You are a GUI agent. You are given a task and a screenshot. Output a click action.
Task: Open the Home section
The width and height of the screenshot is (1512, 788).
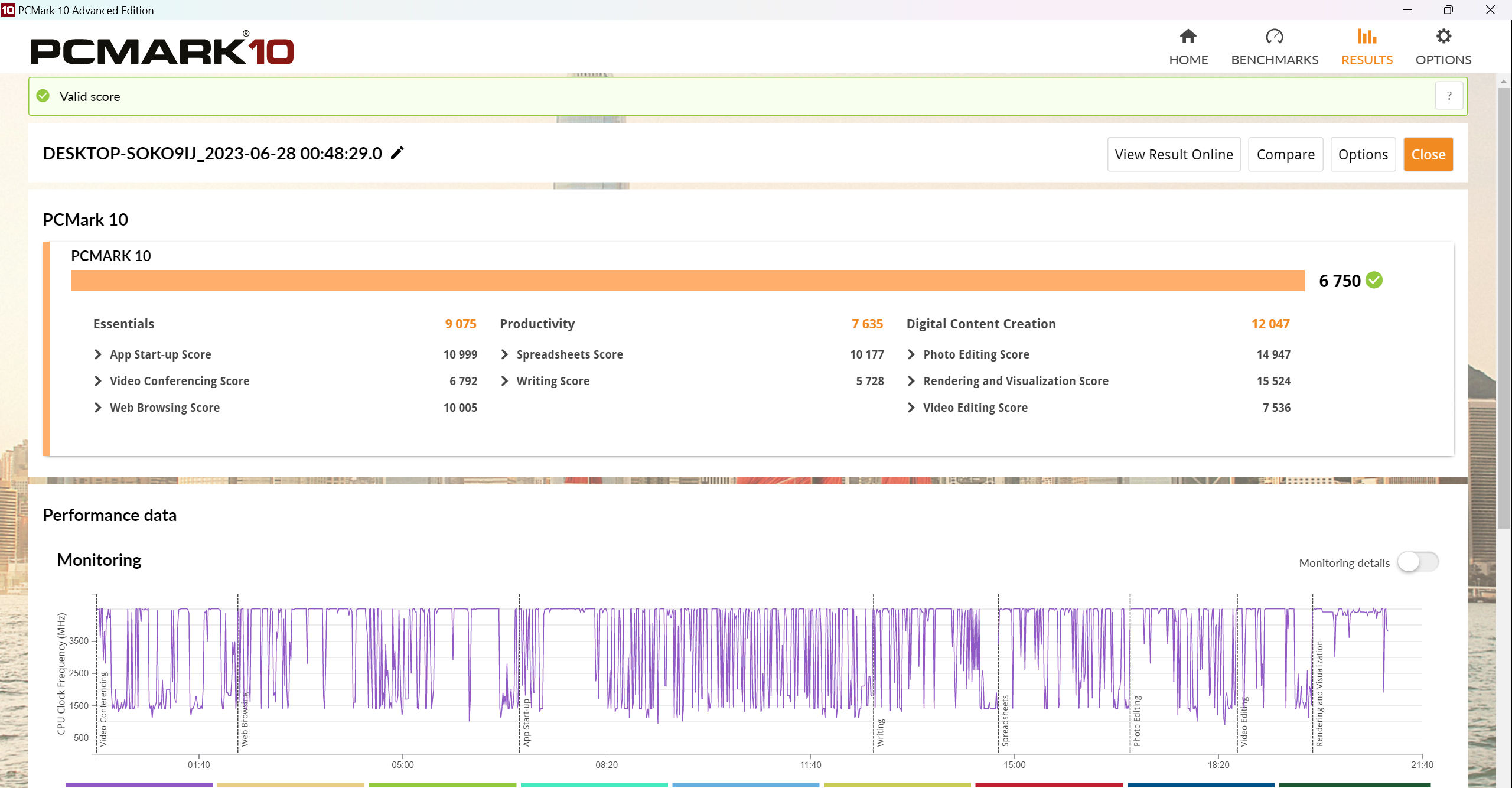point(1188,47)
